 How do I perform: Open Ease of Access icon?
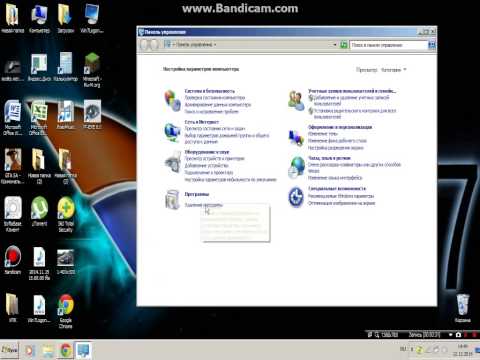click(296, 197)
